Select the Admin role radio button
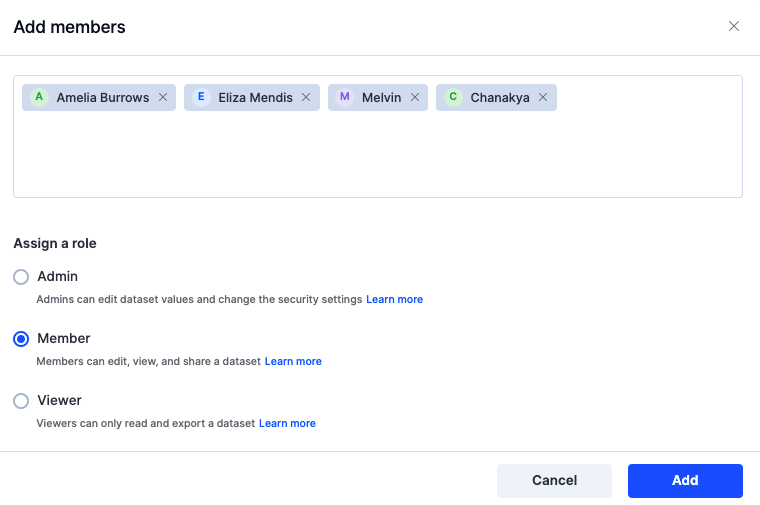This screenshot has width=760, height=505. (x=21, y=277)
